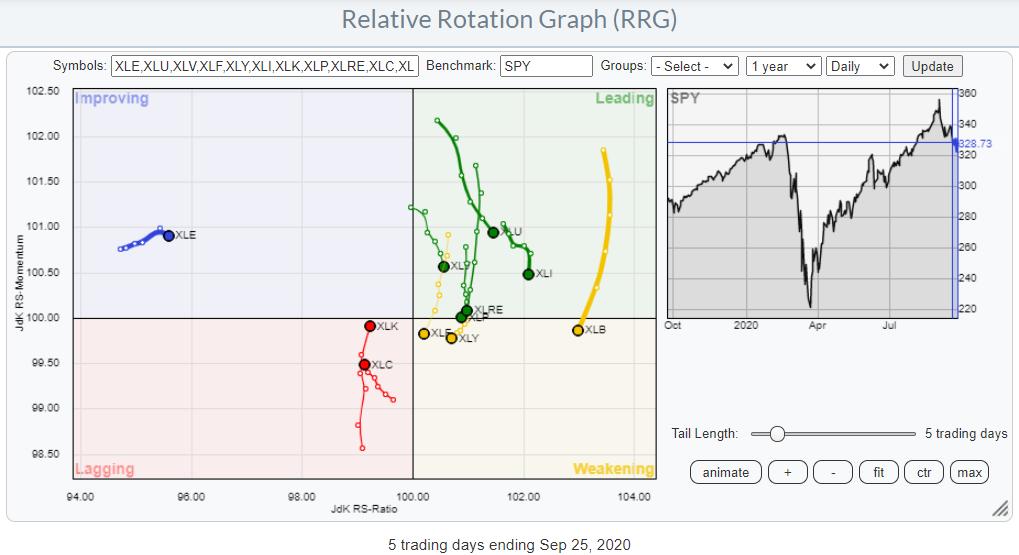Select the XLK red data point
The height and width of the screenshot is (555, 1019).
(x=370, y=326)
